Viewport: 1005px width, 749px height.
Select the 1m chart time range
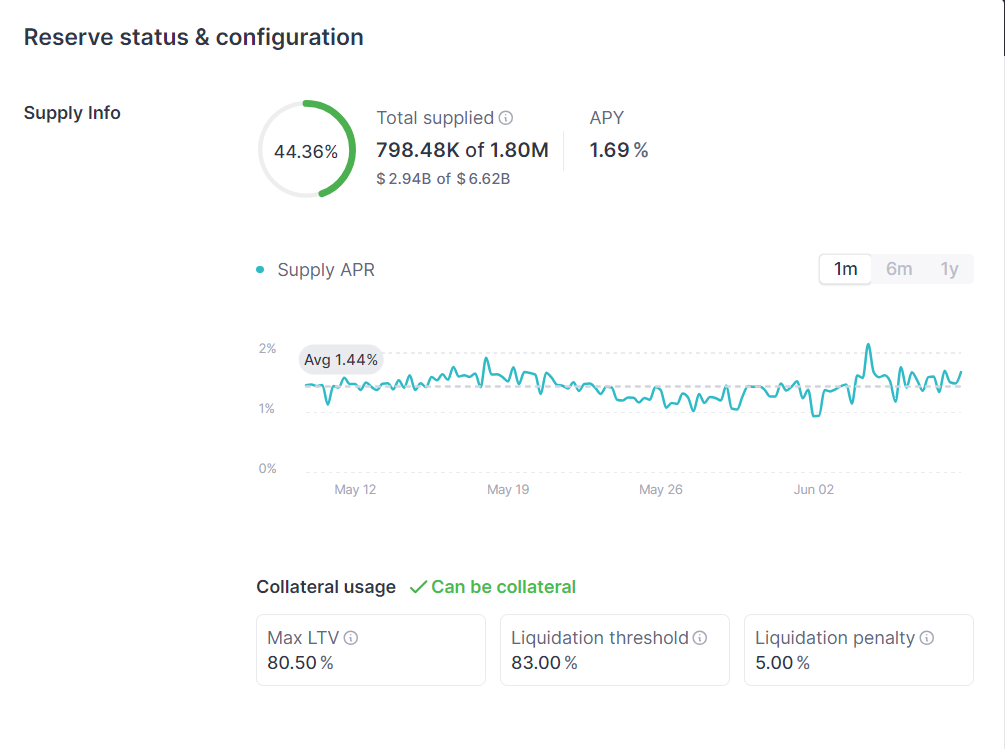[x=846, y=269]
